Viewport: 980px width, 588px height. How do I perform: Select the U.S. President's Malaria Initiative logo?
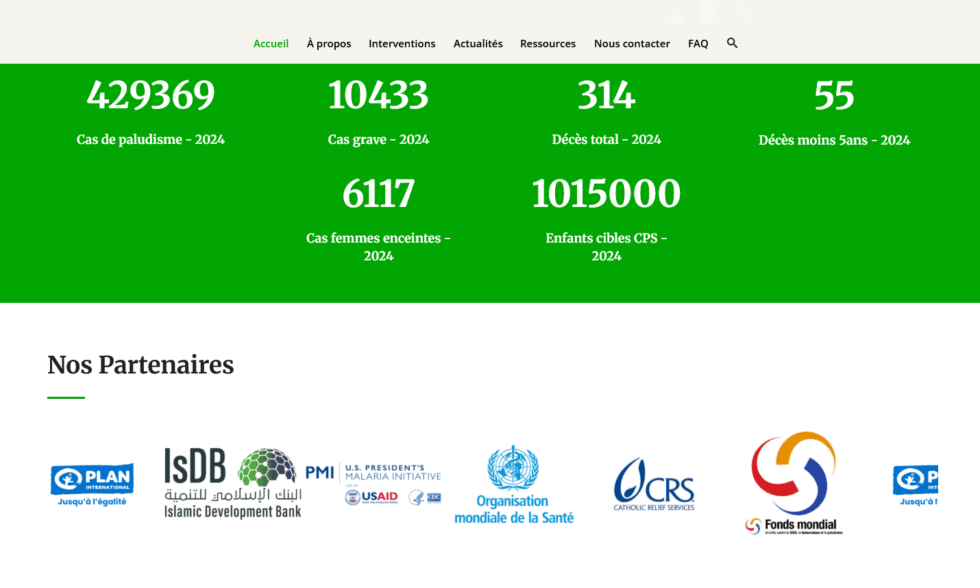click(x=373, y=483)
